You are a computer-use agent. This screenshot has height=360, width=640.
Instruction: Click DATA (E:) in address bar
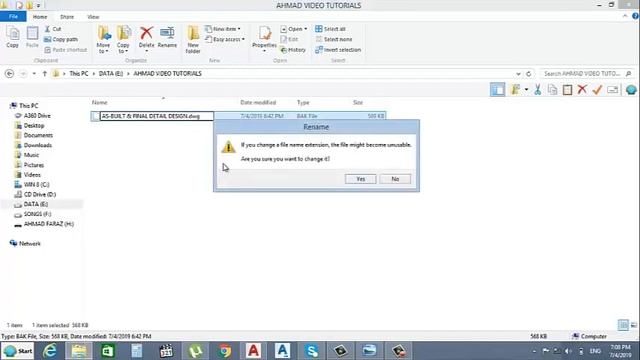click(x=111, y=73)
